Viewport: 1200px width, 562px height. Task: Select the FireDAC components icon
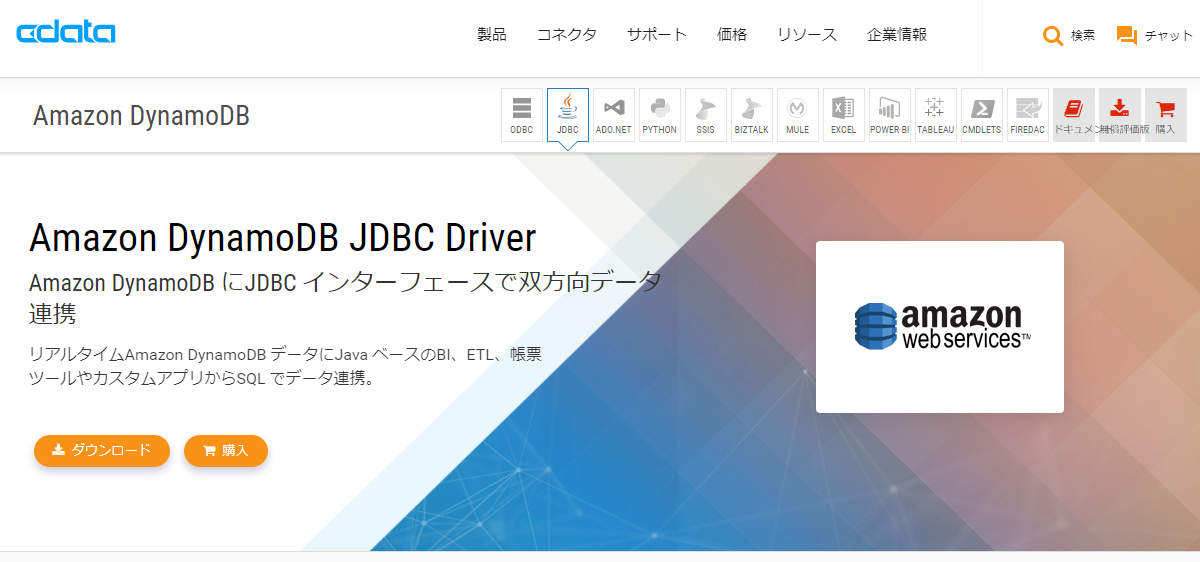tap(1028, 115)
